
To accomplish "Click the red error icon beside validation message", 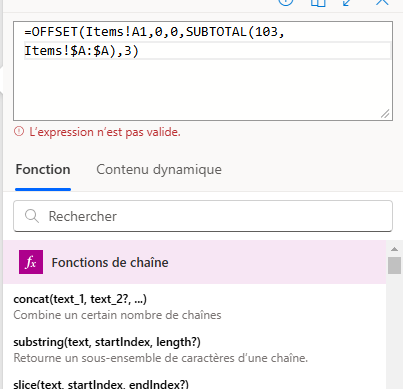I will pos(19,132).
